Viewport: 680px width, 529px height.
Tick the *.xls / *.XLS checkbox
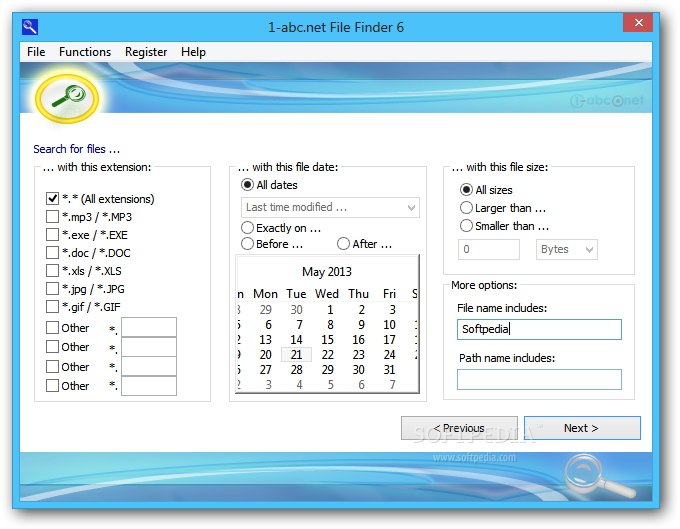[52, 271]
